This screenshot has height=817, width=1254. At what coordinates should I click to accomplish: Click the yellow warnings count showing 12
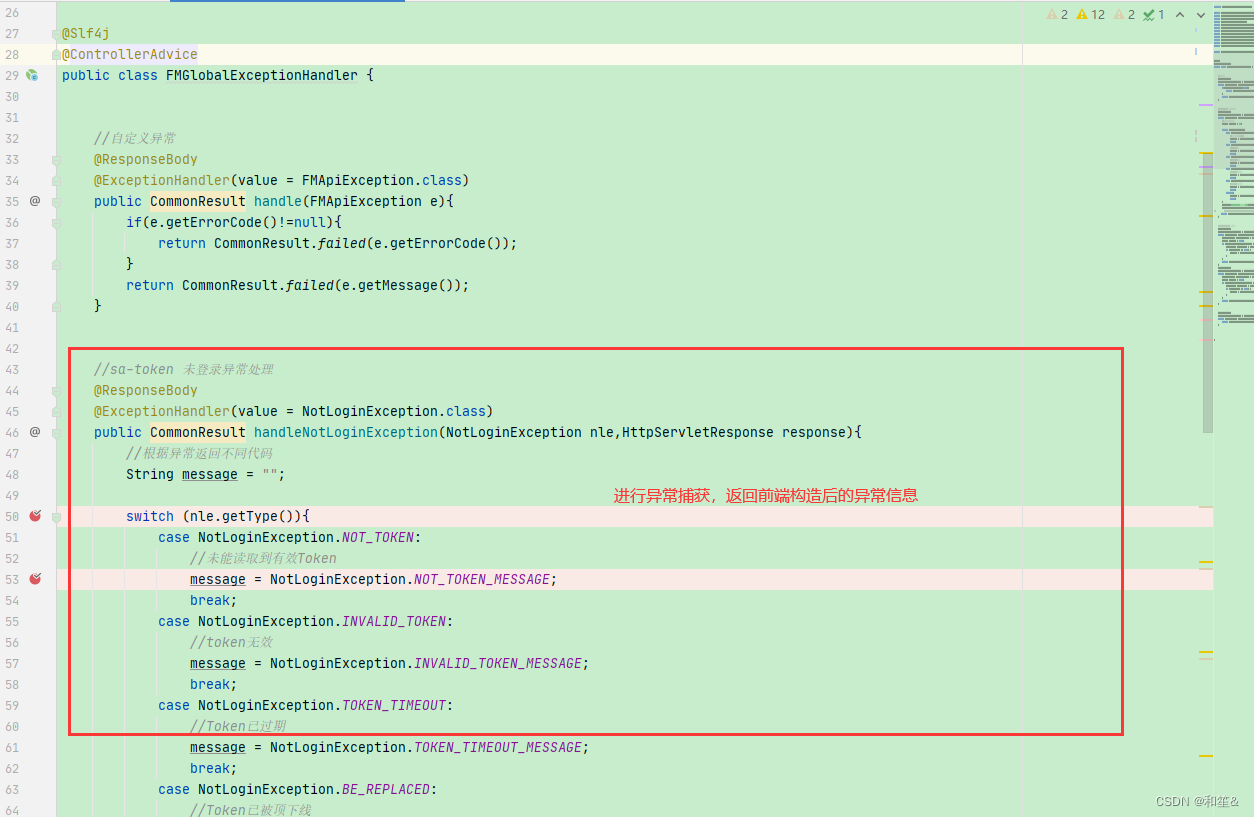click(1089, 14)
